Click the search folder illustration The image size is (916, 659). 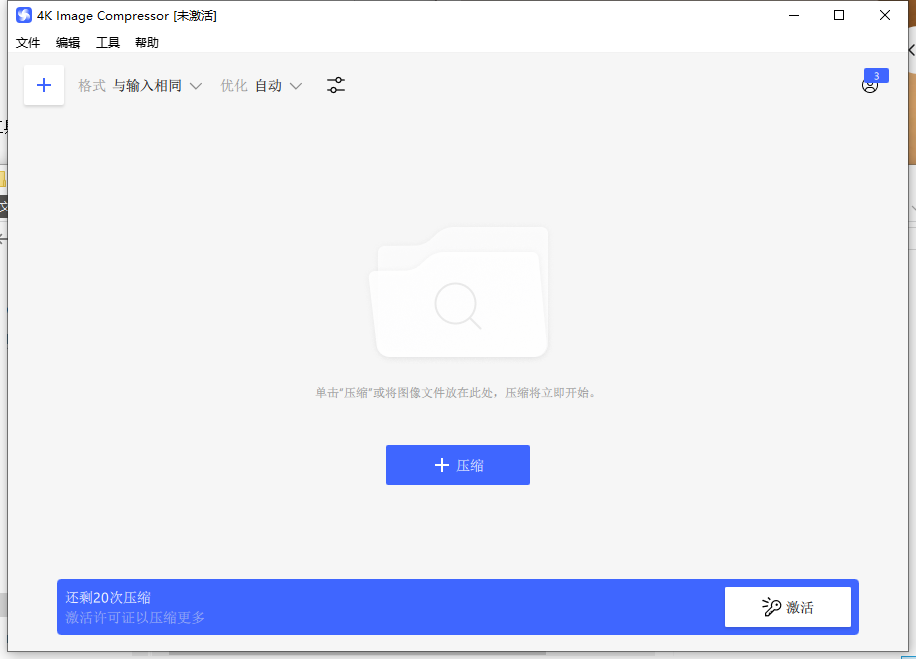tap(459, 293)
